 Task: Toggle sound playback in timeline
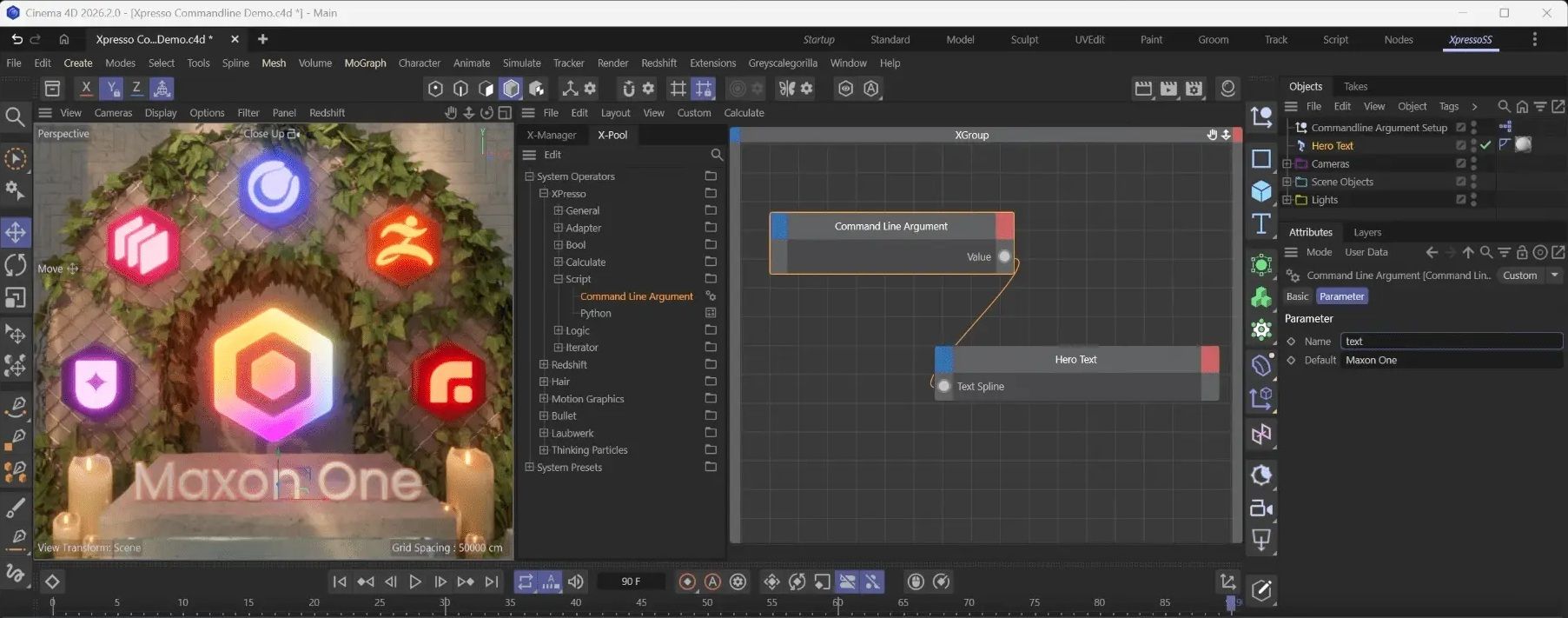(x=576, y=581)
